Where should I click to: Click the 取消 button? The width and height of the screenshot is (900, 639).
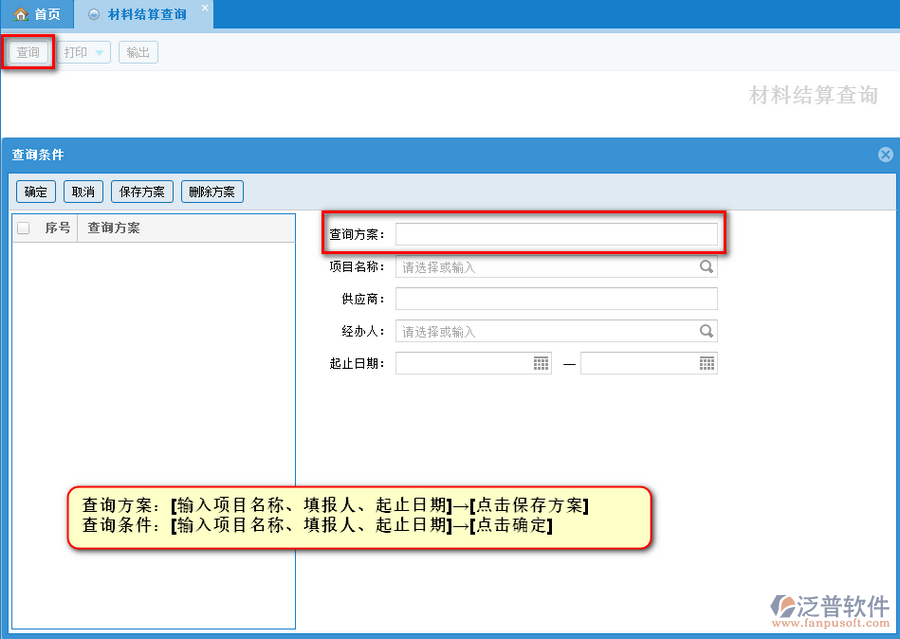pos(83,192)
